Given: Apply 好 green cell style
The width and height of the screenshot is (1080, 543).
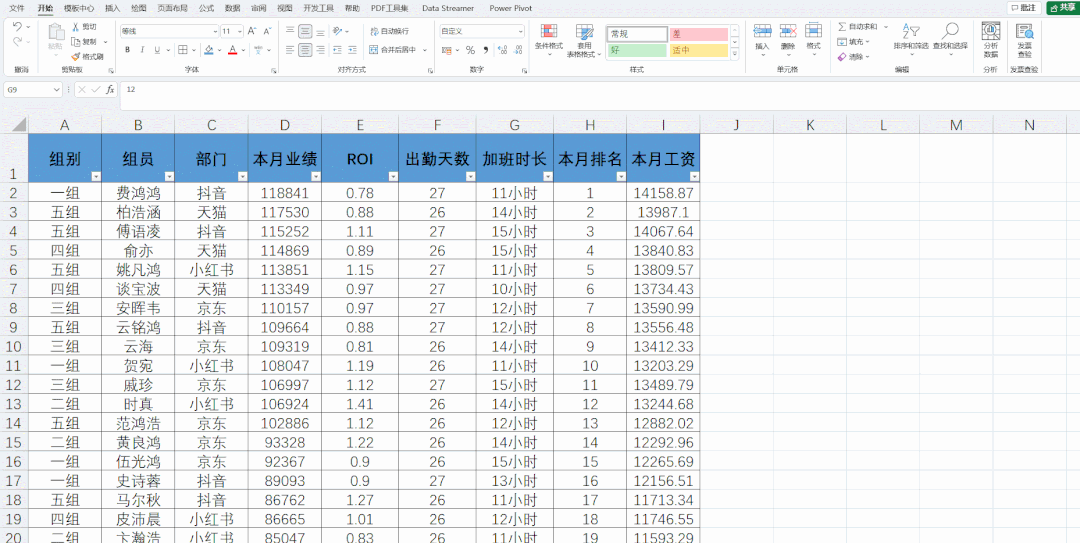Looking at the screenshot, I should [x=637, y=50].
